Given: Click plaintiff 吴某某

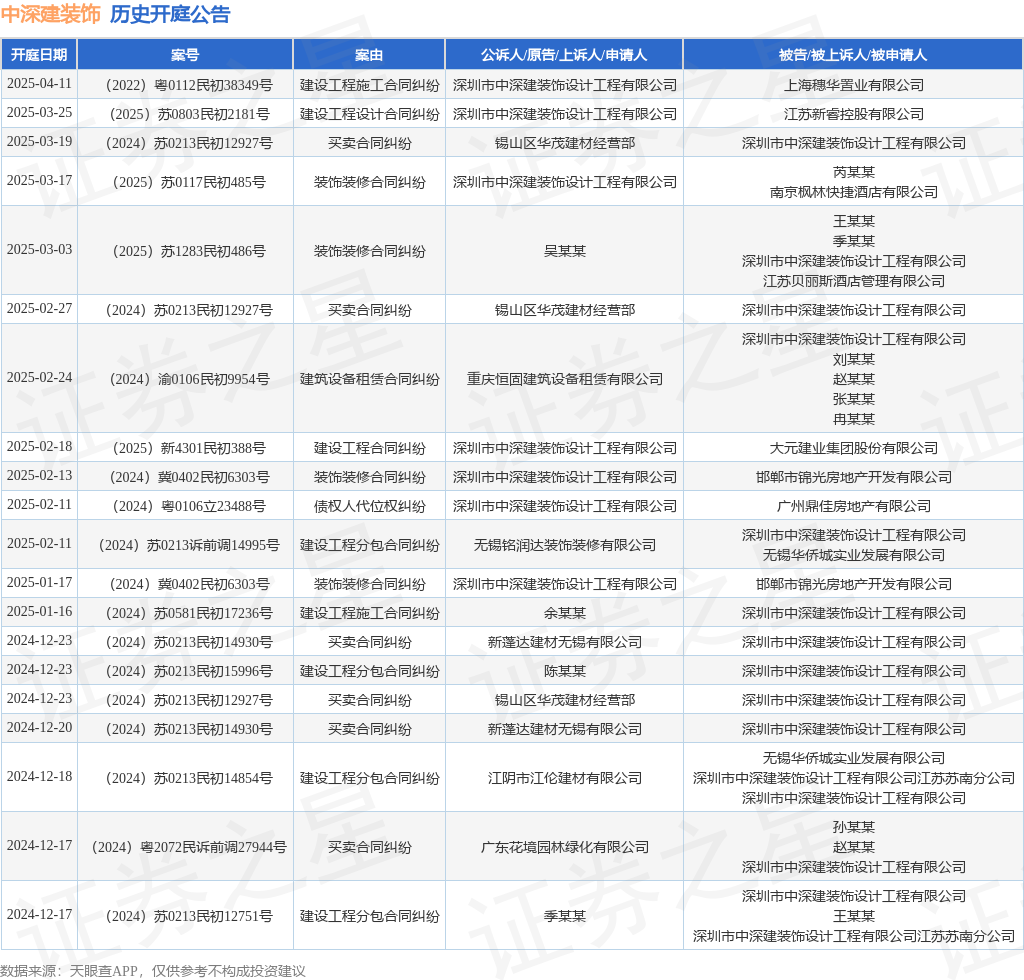Looking at the screenshot, I should click(565, 251).
